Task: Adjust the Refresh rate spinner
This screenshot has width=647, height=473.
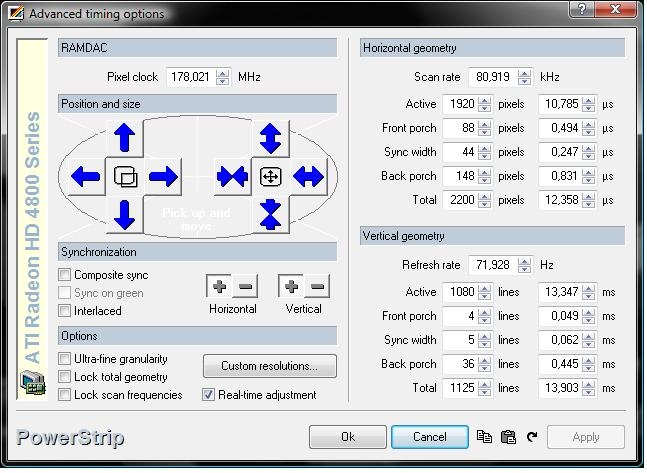Action: pyautogui.click(x=524, y=265)
